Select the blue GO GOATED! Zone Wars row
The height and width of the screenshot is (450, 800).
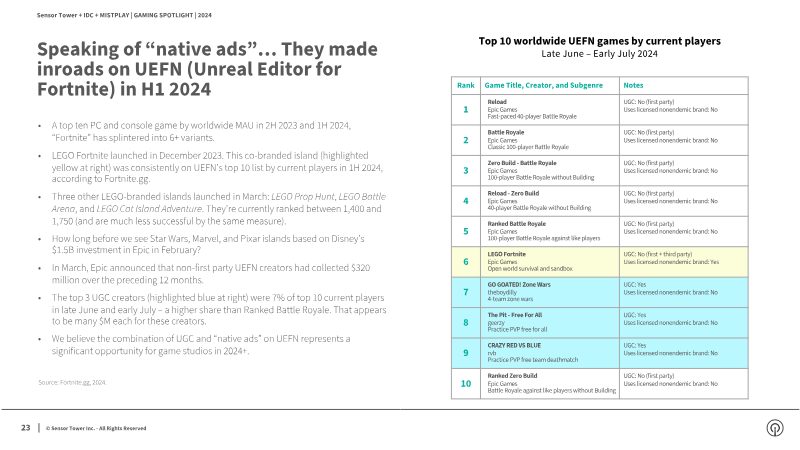[599, 292]
